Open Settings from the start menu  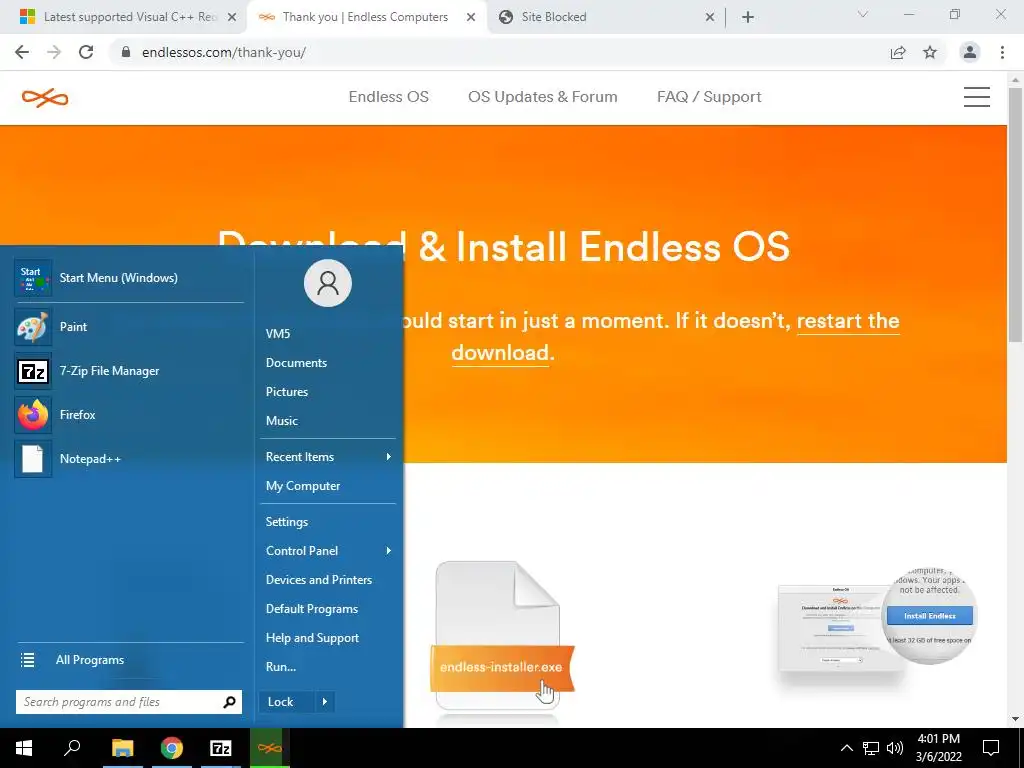pos(328,522)
